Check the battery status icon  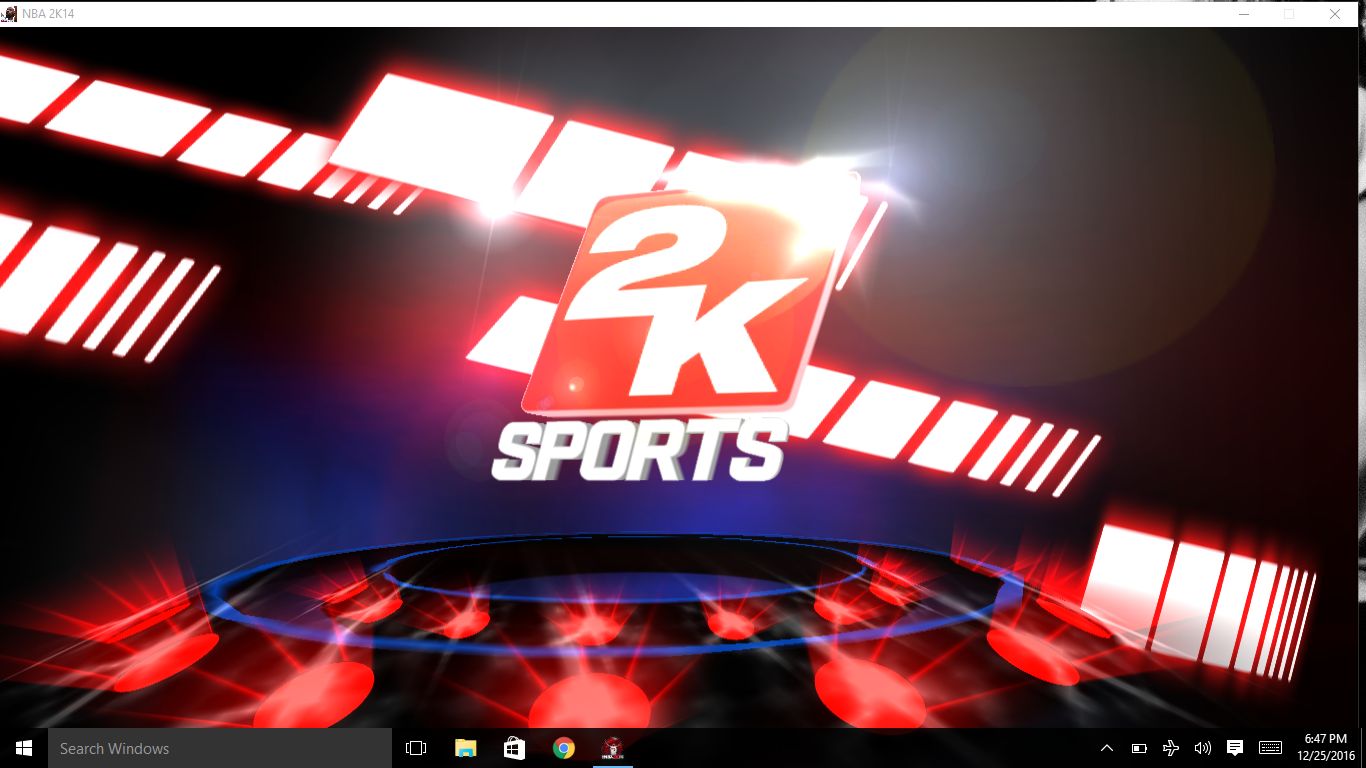click(x=1139, y=748)
